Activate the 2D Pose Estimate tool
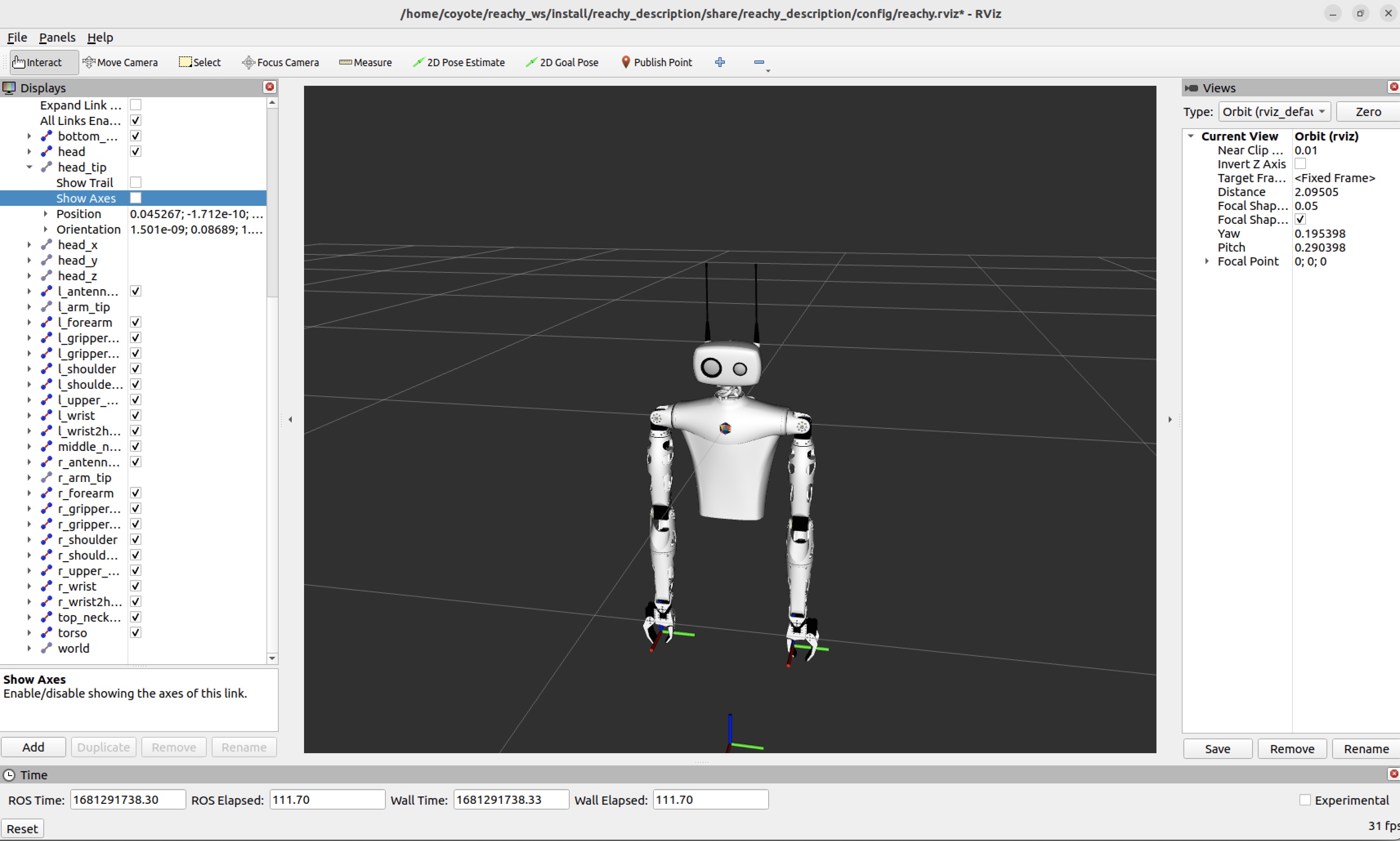Image resolution: width=1400 pixels, height=841 pixels. [458, 62]
